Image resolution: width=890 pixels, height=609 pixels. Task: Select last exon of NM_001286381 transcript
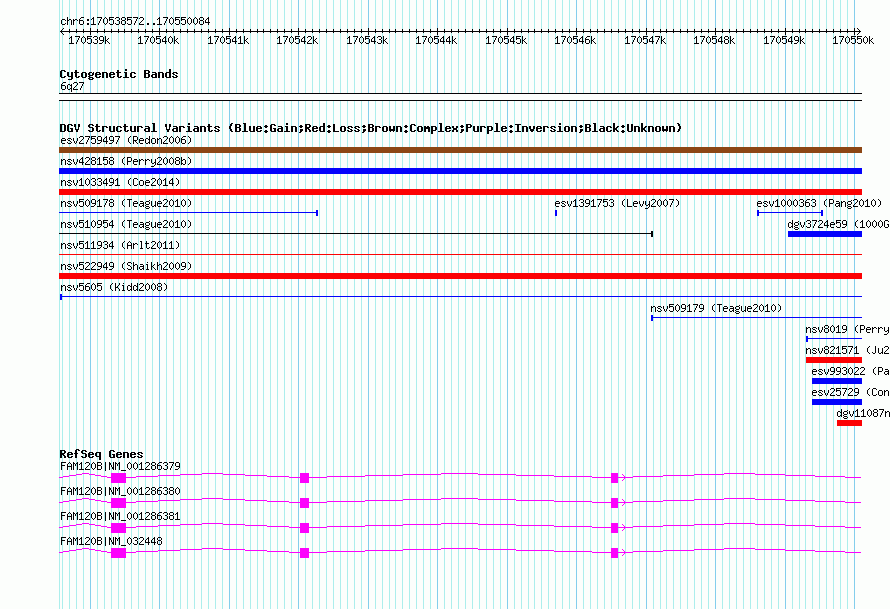coord(614,528)
